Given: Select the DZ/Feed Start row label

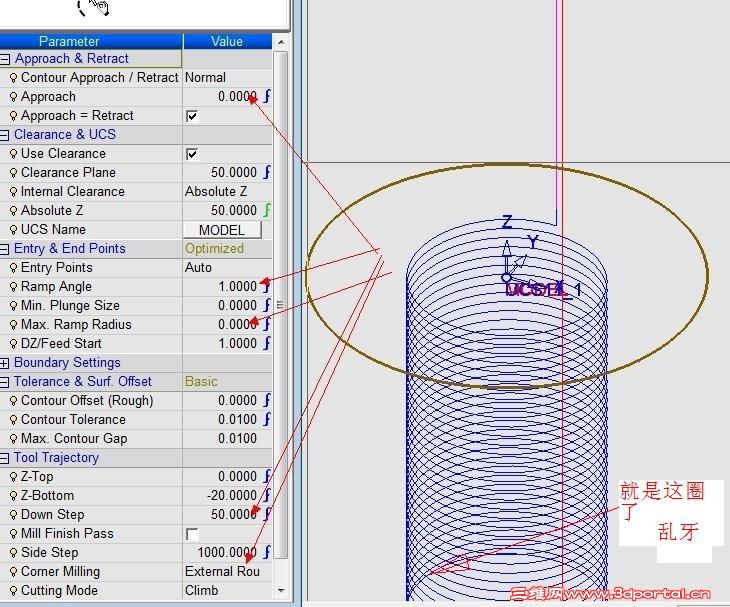Looking at the screenshot, I should click(61, 343).
